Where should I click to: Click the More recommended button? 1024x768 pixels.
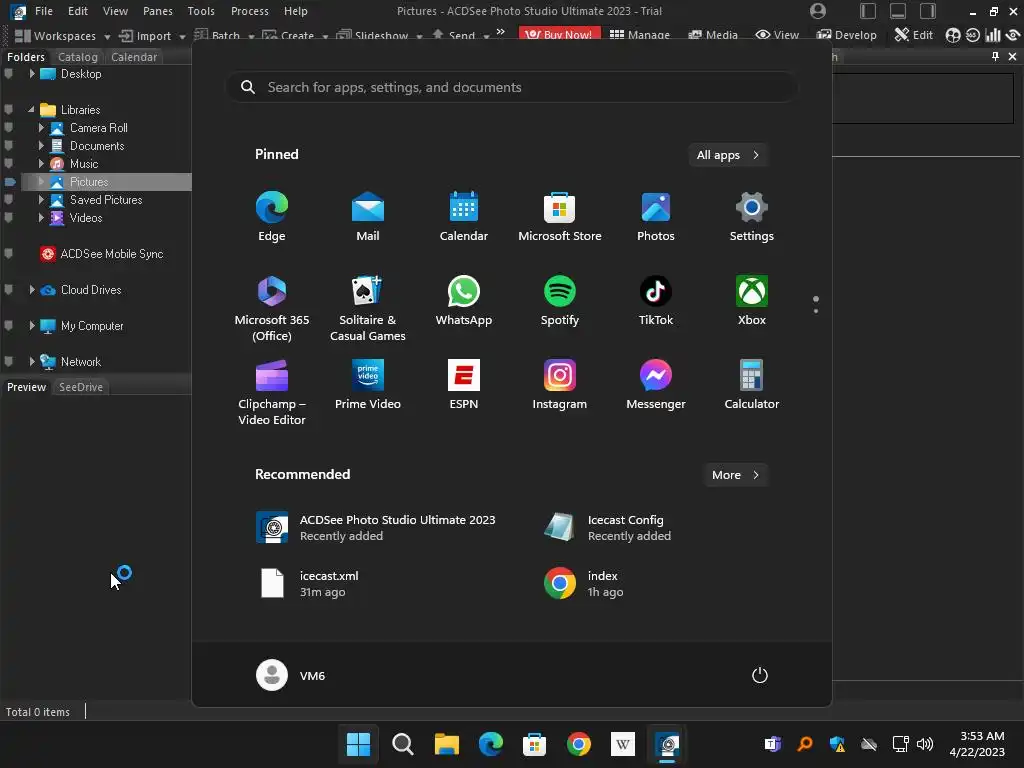pyautogui.click(x=735, y=475)
